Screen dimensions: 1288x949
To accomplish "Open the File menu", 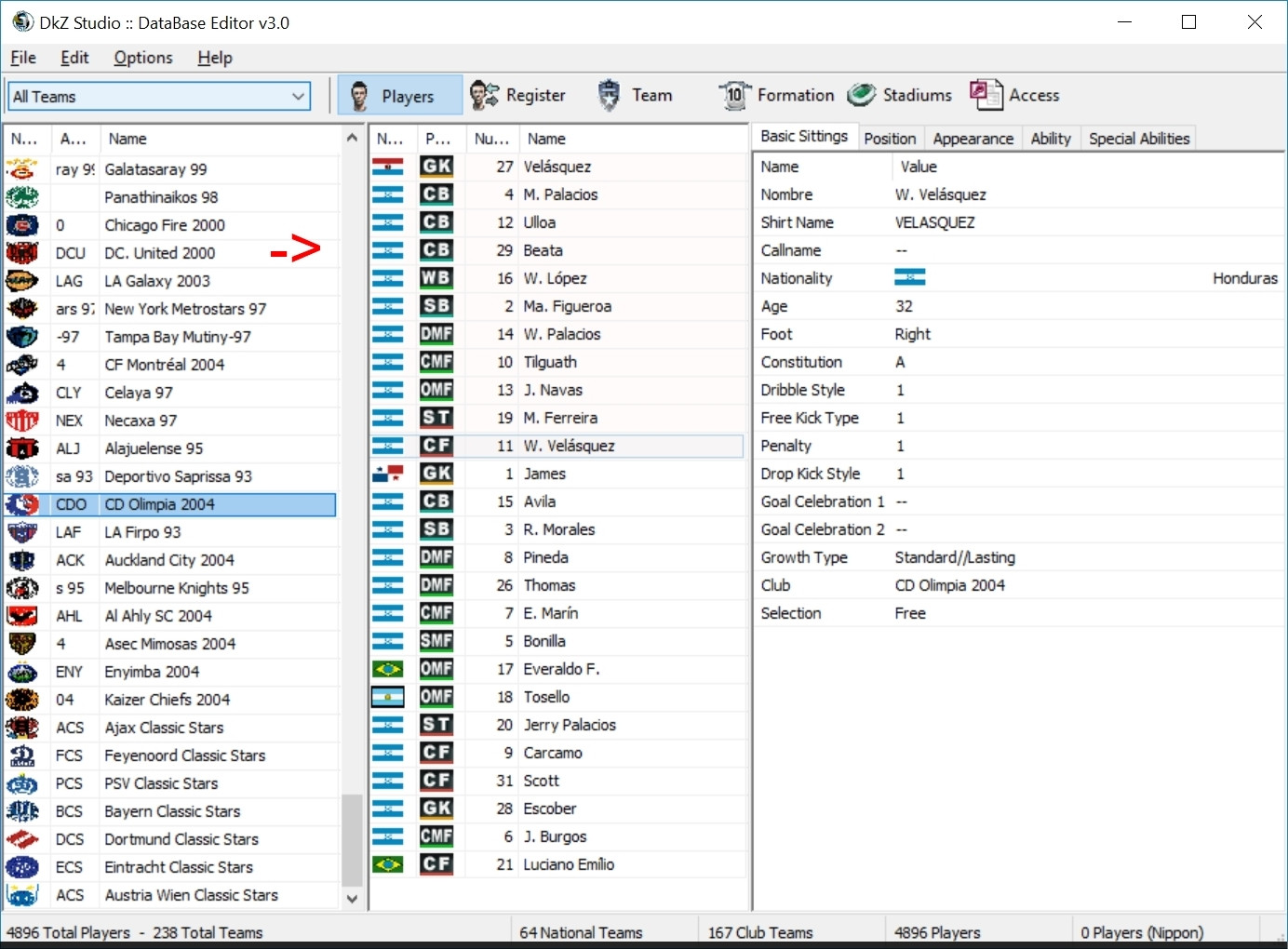I will pos(23,58).
